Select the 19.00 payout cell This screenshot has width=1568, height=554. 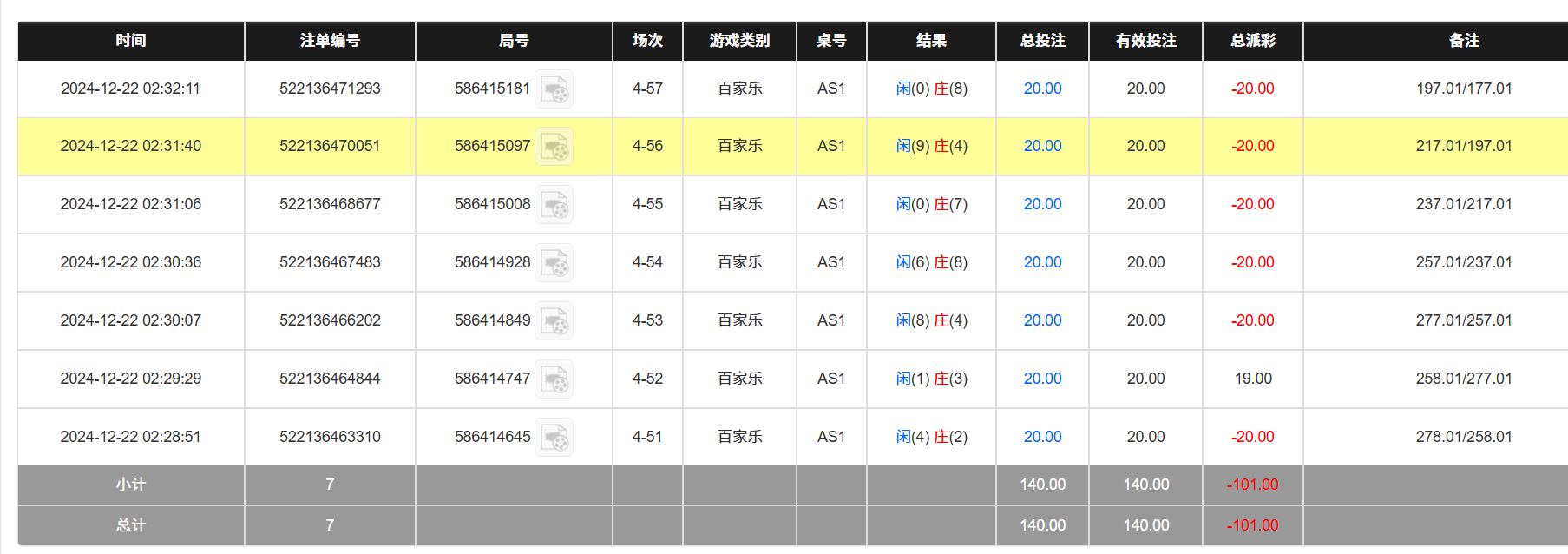1252,379
